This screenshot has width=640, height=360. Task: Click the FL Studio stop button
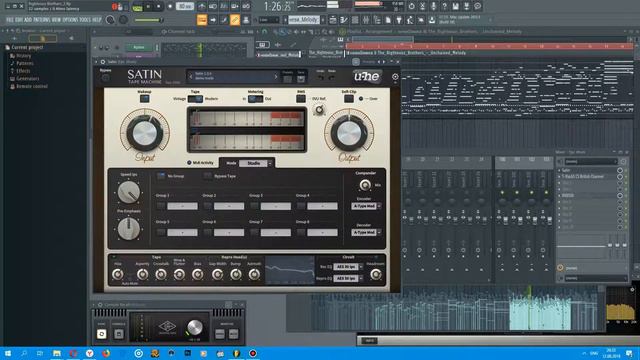tap(159, 7)
